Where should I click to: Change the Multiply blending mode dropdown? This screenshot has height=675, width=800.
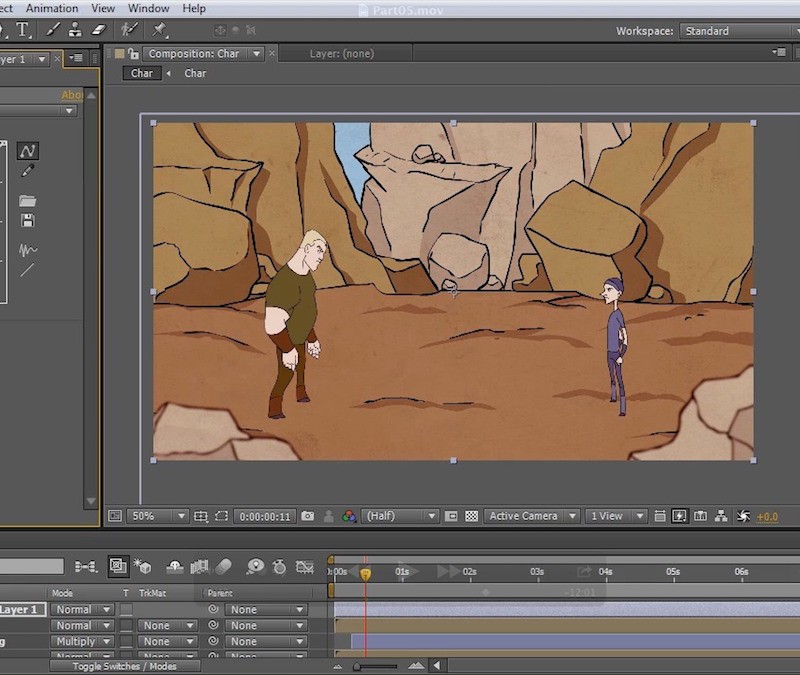click(83, 640)
